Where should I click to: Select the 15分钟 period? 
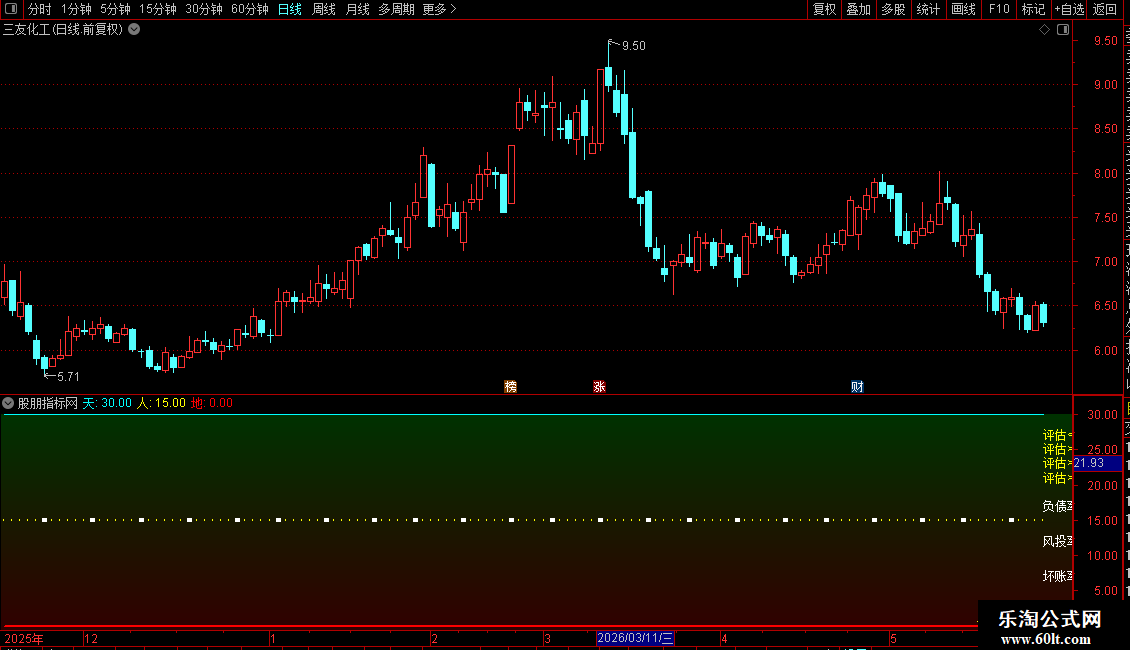coord(158,9)
